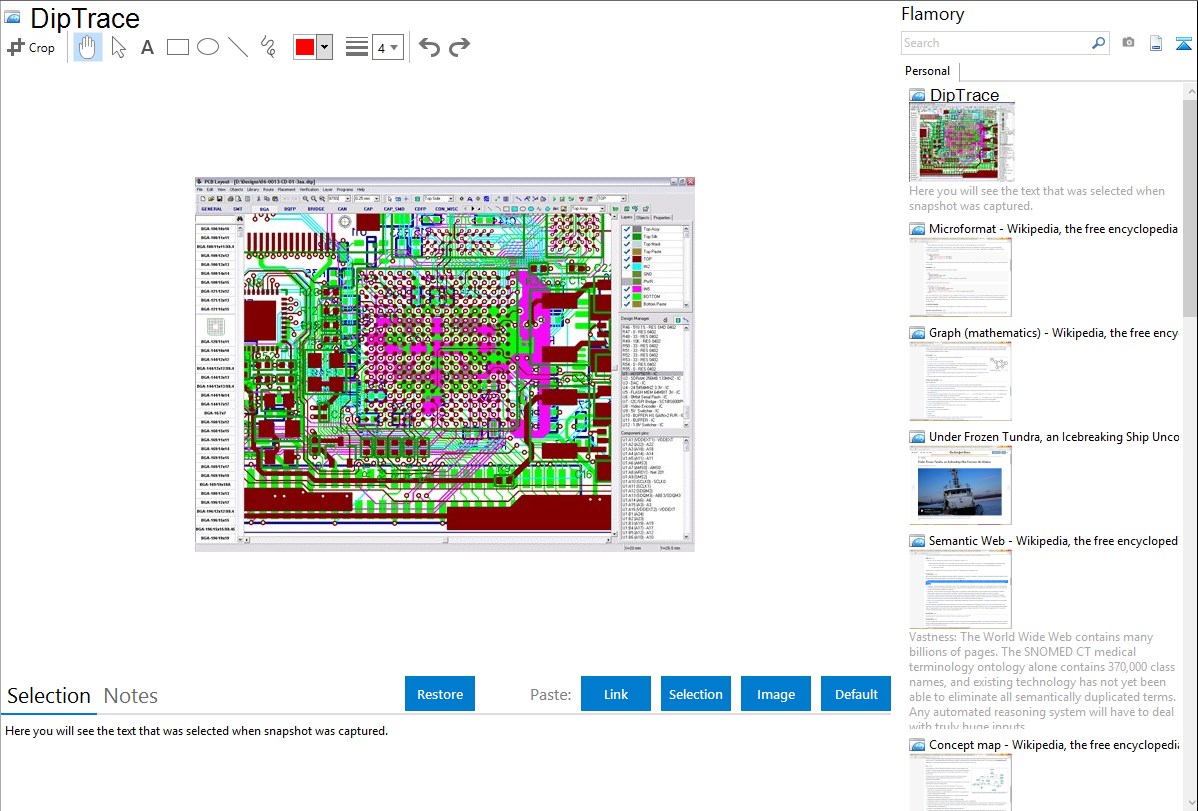Open the Notes tab
This screenshot has width=1198, height=811.
click(x=131, y=696)
